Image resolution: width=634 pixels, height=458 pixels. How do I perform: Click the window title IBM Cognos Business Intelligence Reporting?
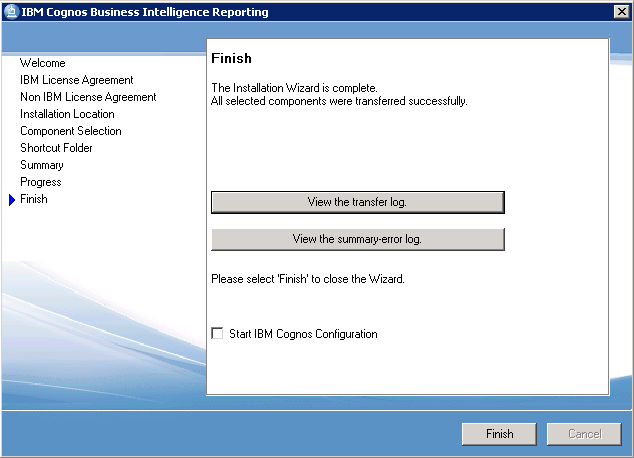point(145,12)
